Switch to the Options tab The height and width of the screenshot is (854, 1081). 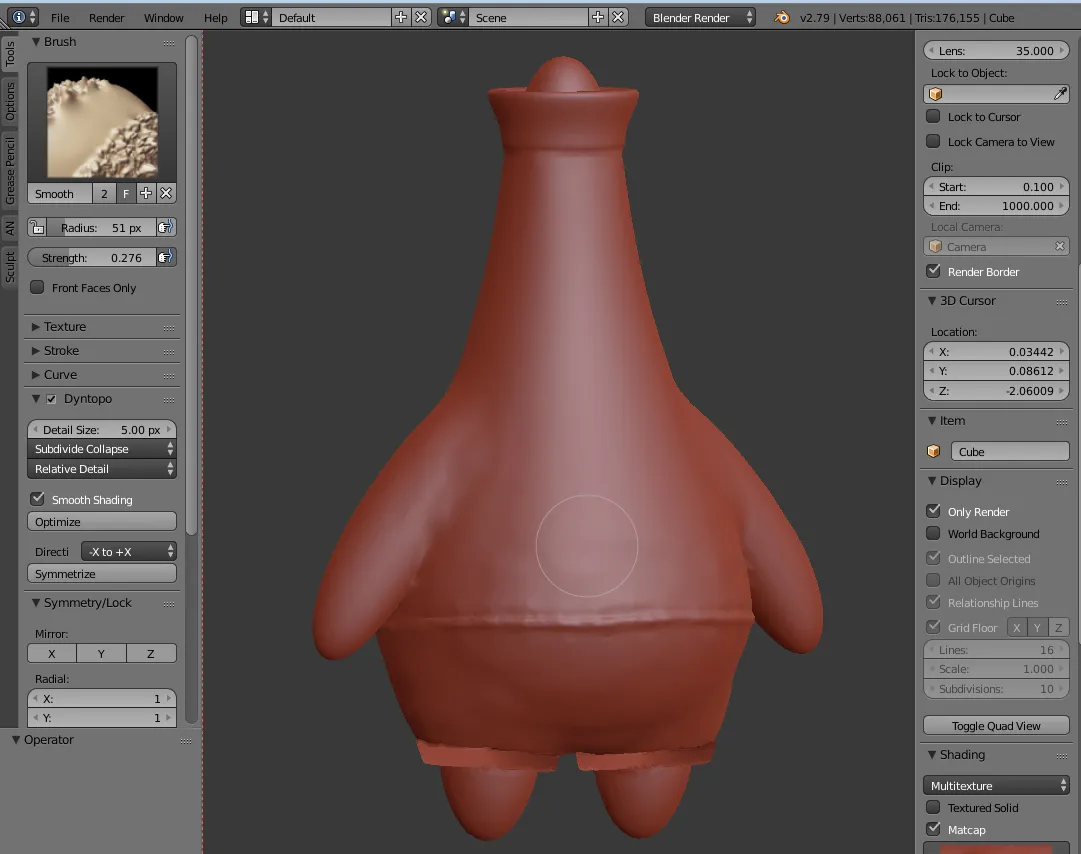click(10, 101)
